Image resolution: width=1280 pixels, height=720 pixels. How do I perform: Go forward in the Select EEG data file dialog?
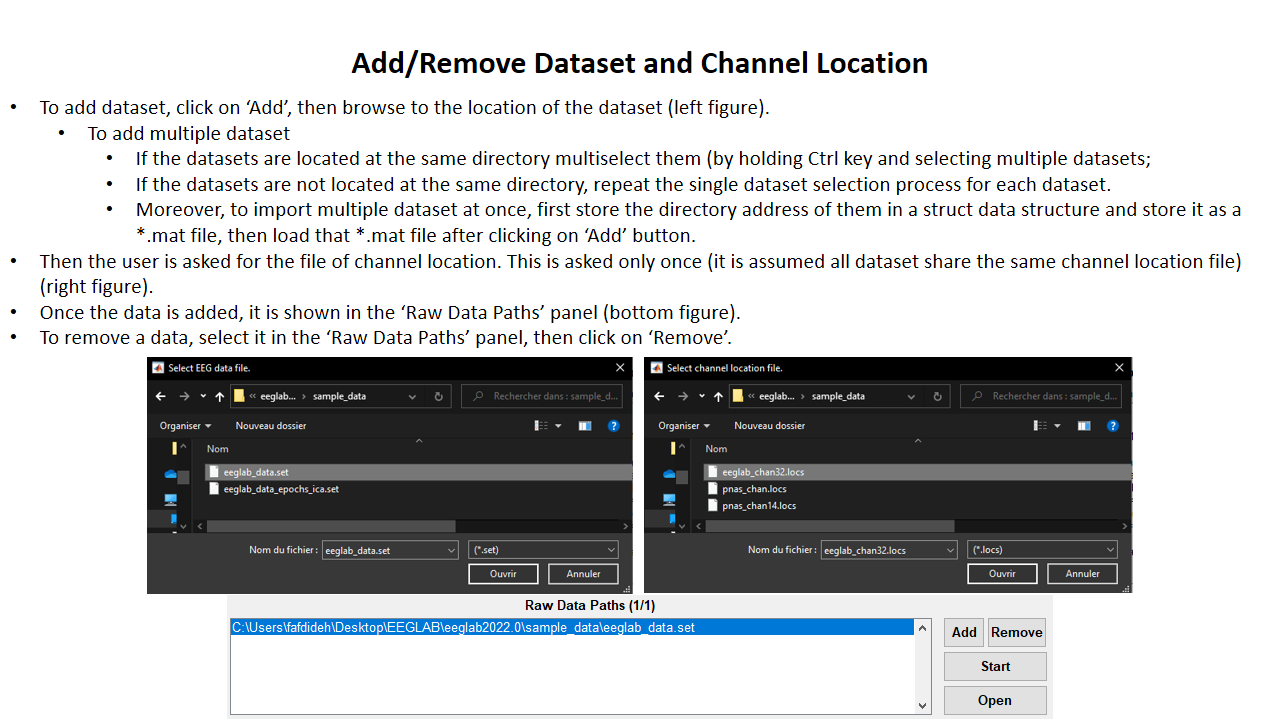tap(183, 396)
